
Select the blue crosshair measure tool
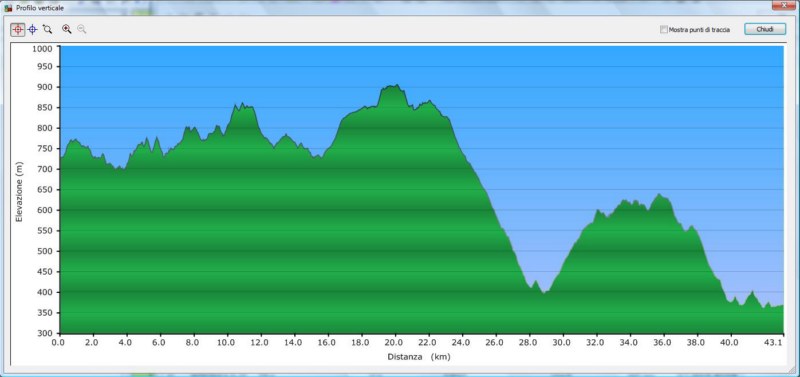point(33,30)
